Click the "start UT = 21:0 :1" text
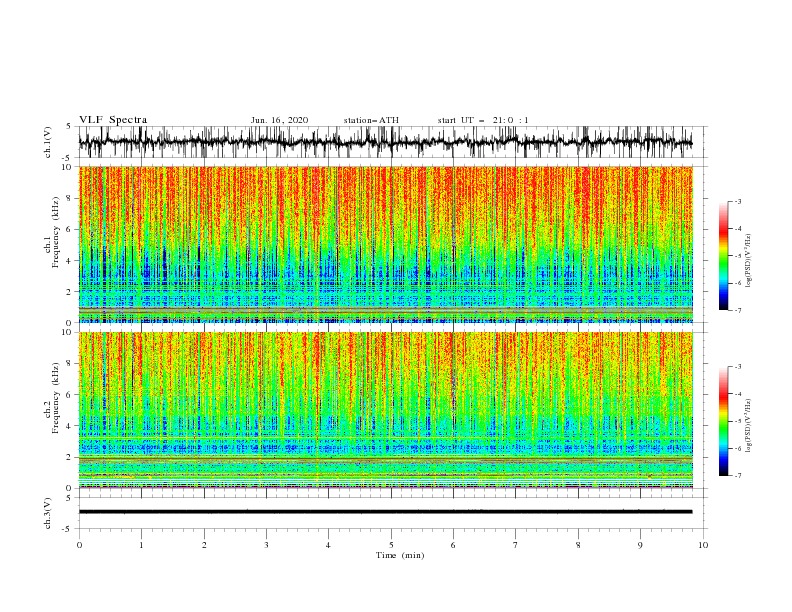Screen dimensions: 792x612 [483, 120]
